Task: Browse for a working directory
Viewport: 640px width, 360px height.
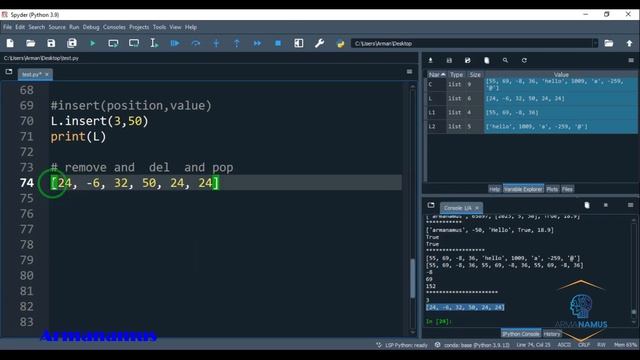Action: click(609, 43)
